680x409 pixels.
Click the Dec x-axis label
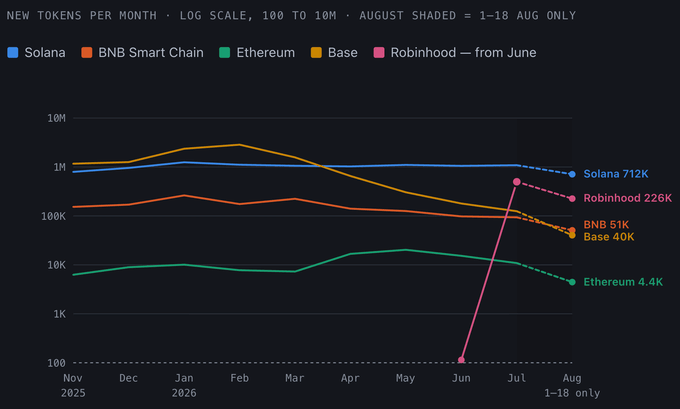[128, 378]
